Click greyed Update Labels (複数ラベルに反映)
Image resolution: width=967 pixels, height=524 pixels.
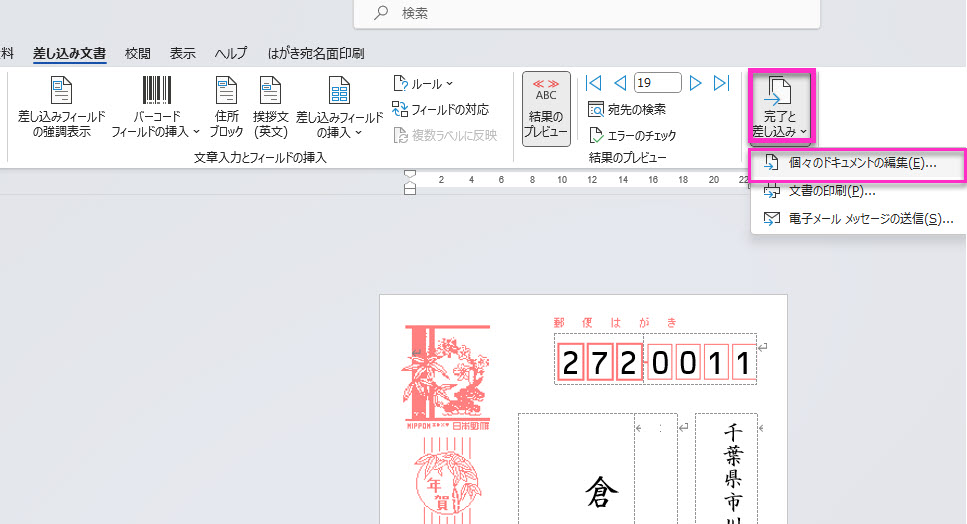(x=445, y=135)
